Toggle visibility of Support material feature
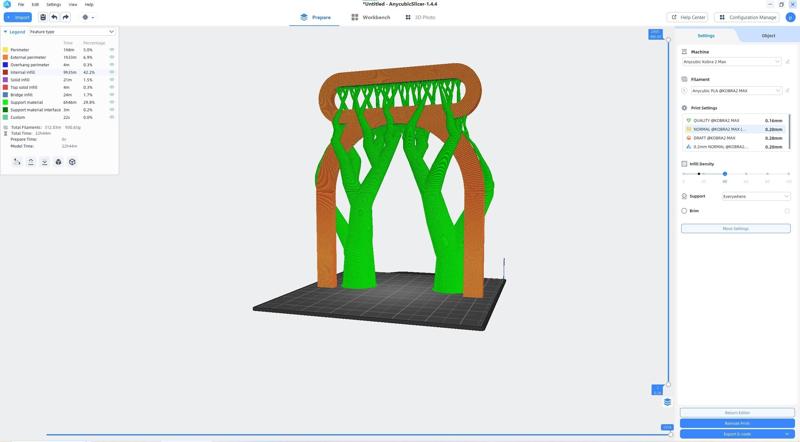Viewport: 800px width, 442px height. pos(111,102)
